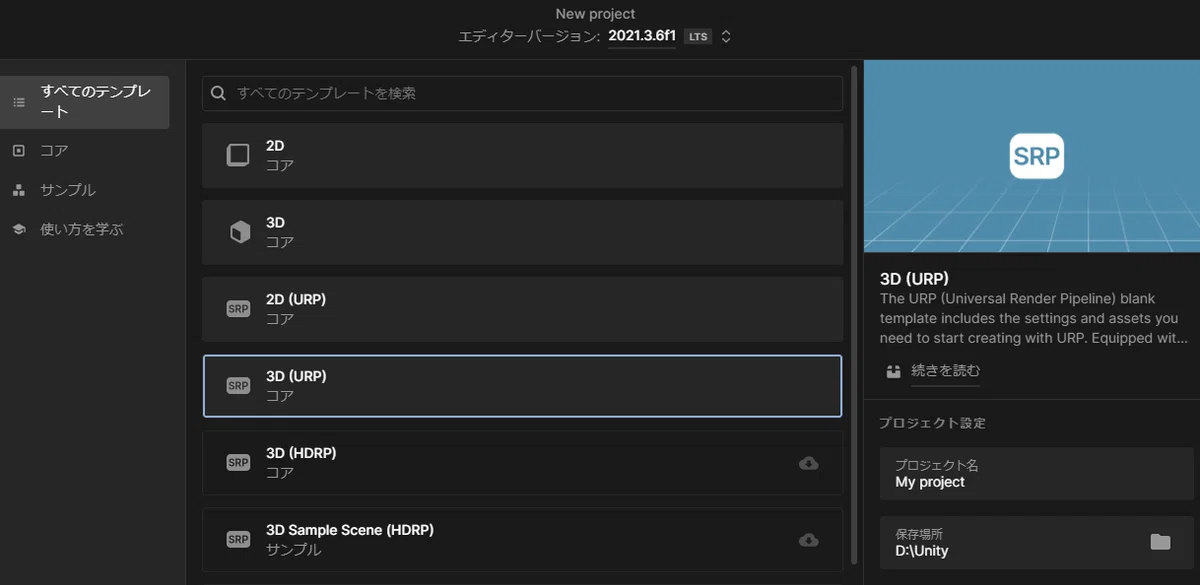
Task: Click SRP icon of 3D Sample Scene row
Action: (x=238, y=540)
